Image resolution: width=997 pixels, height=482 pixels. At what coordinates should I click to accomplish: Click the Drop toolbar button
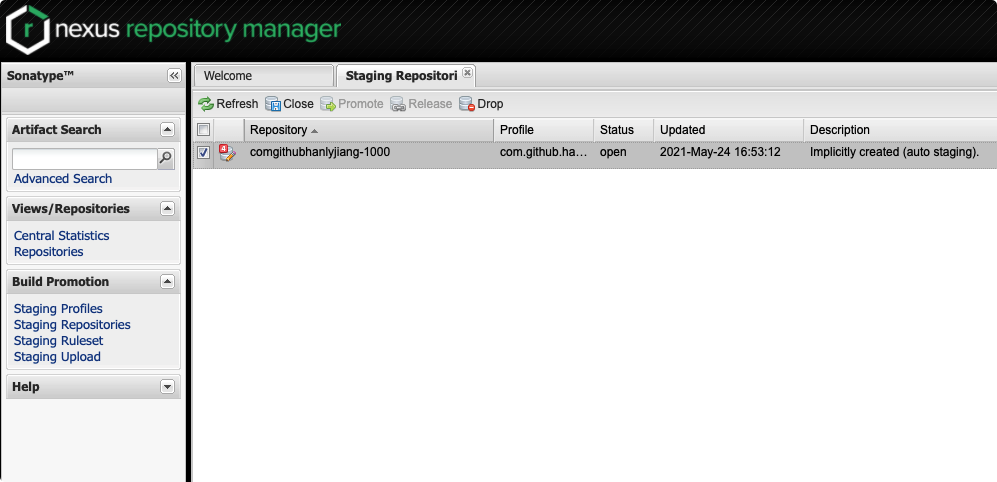[x=481, y=104]
